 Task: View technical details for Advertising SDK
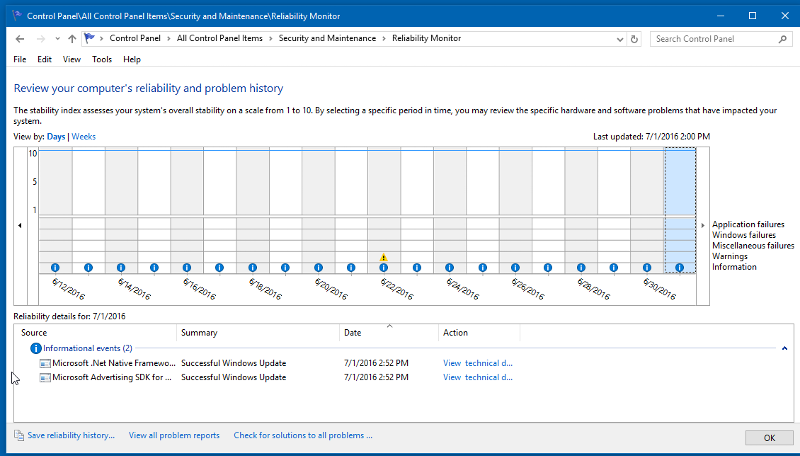pyautogui.click(x=478, y=377)
